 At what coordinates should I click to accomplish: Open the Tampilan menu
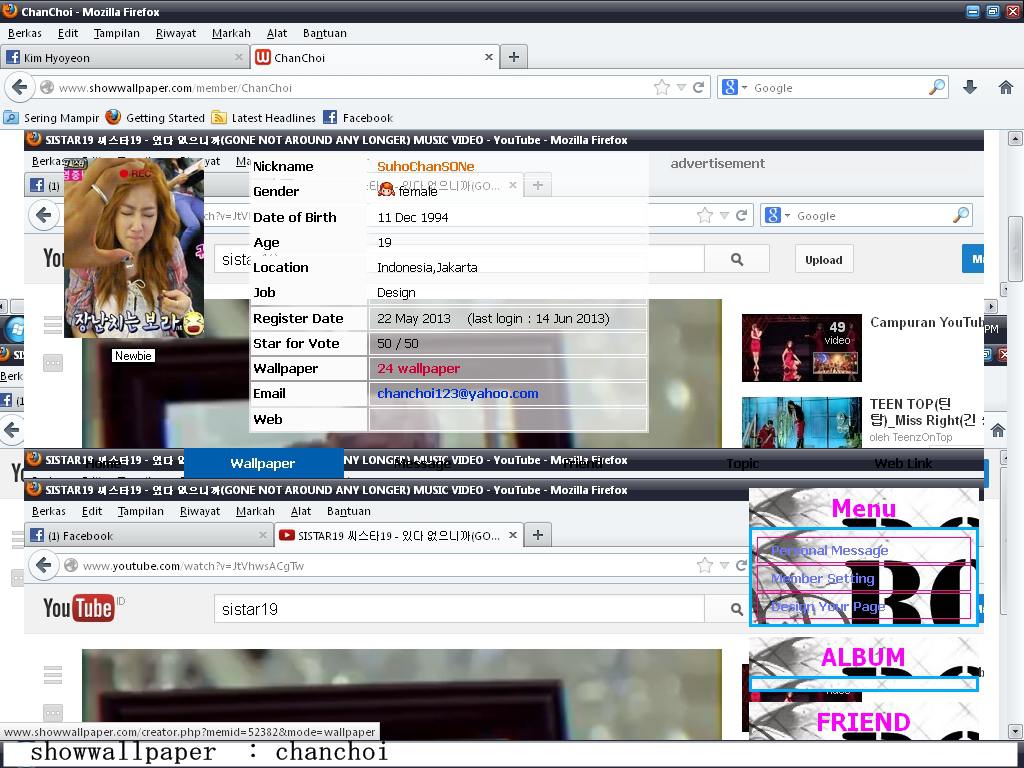117,33
